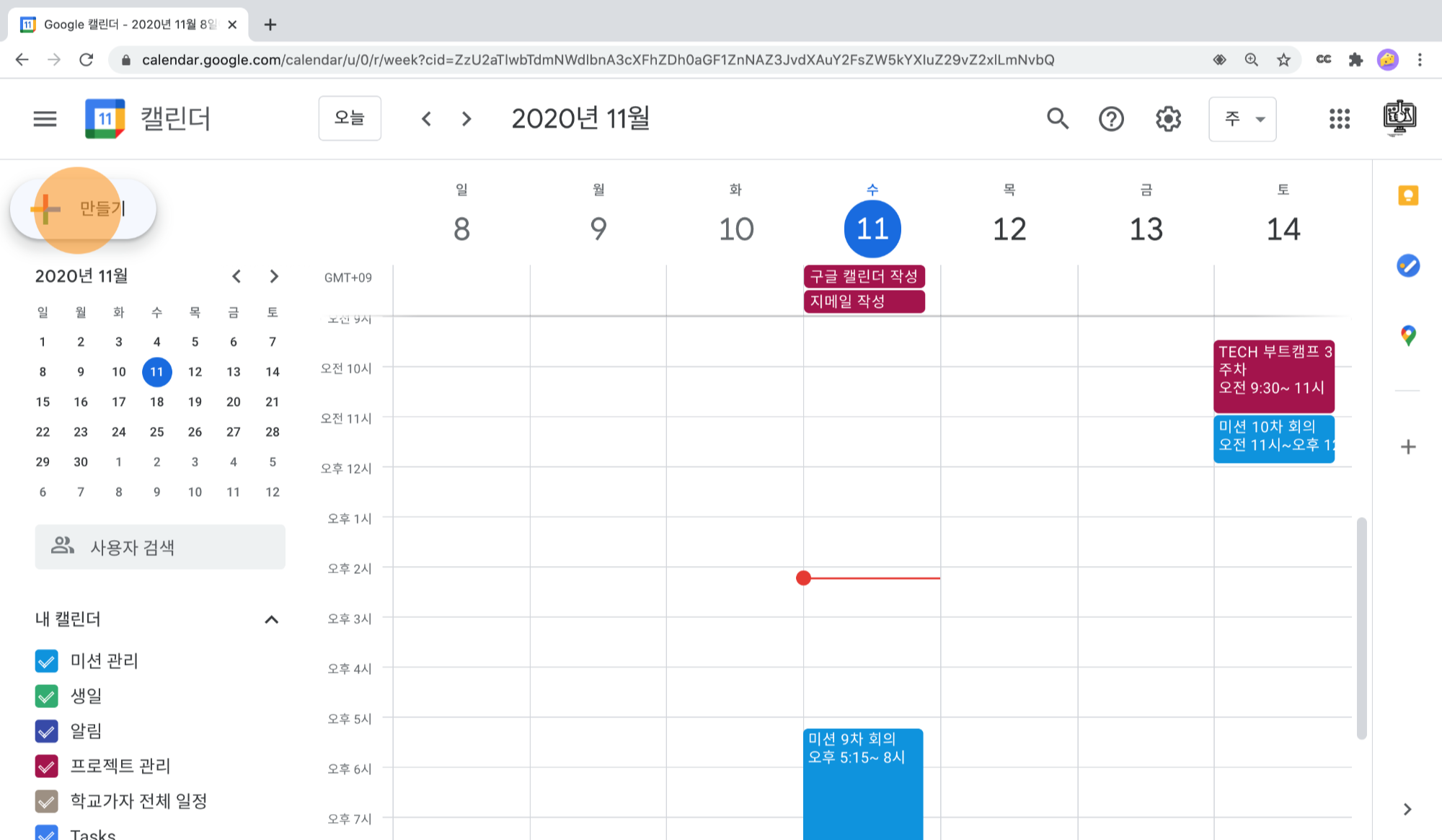1442x840 pixels.
Task: Open the Google Maps side panel icon
Action: (1407, 335)
